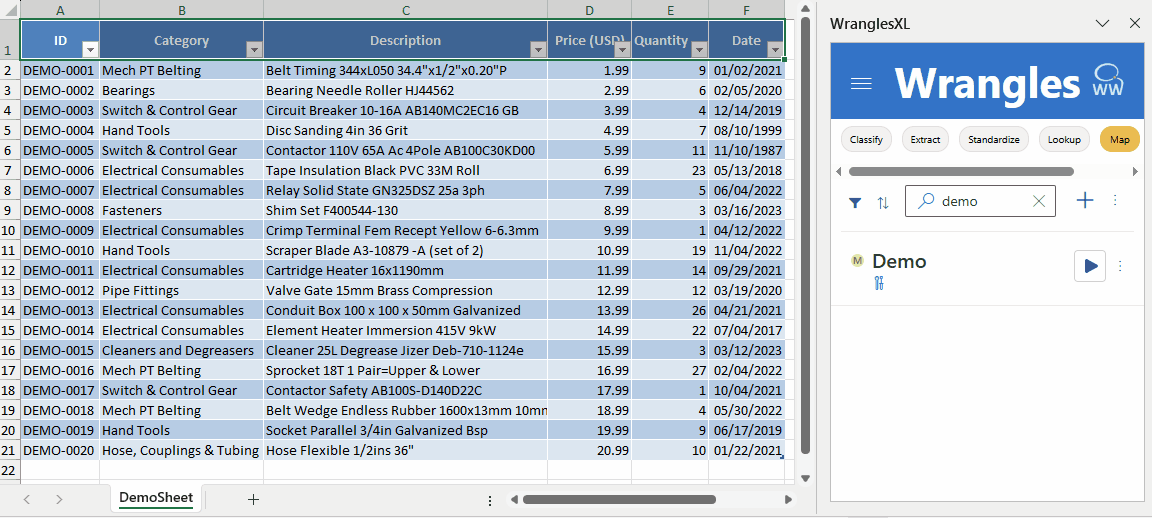The image size is (1152, 518).
Task: Run the Demo wrangle
Action: point(1090,266)
